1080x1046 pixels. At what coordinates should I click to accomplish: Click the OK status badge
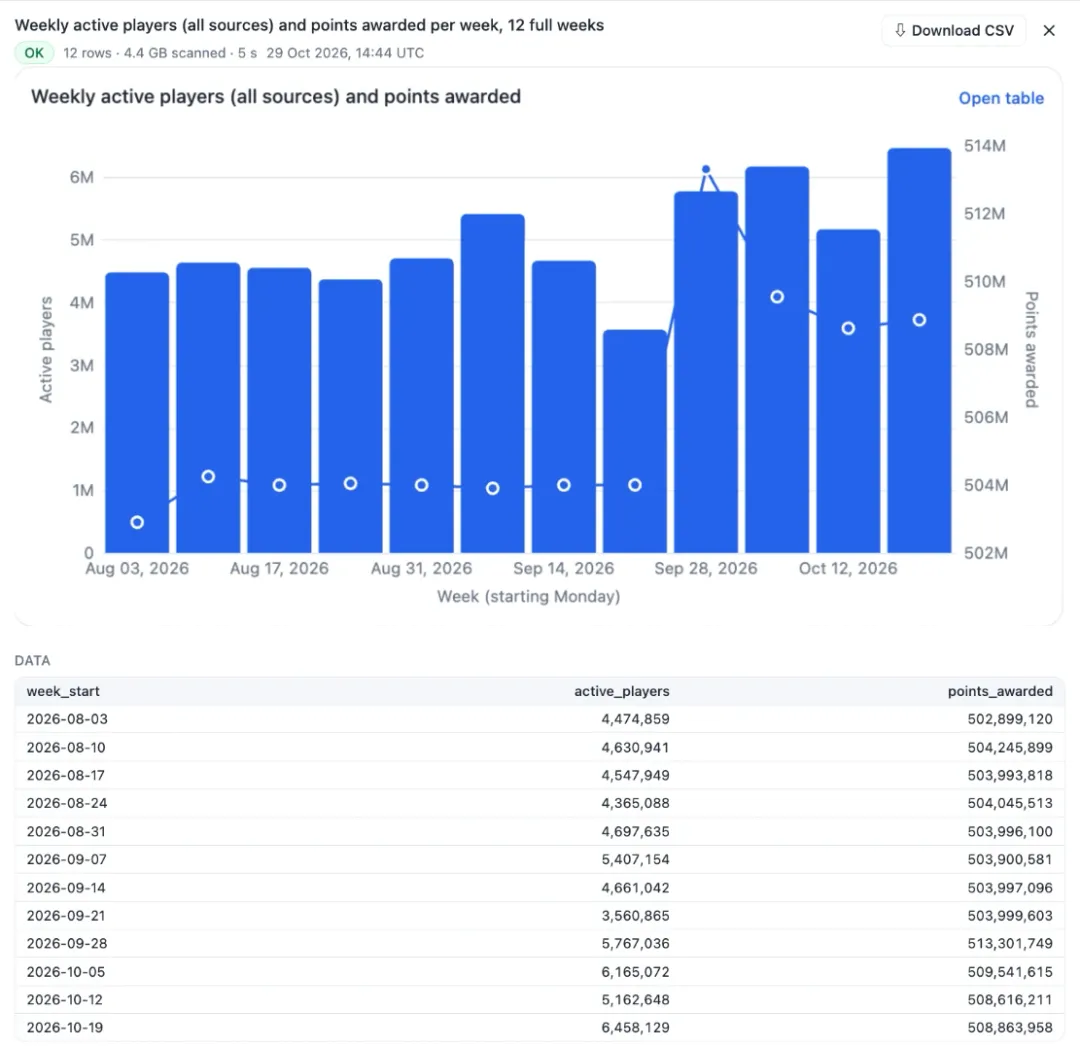pos(34,53)
